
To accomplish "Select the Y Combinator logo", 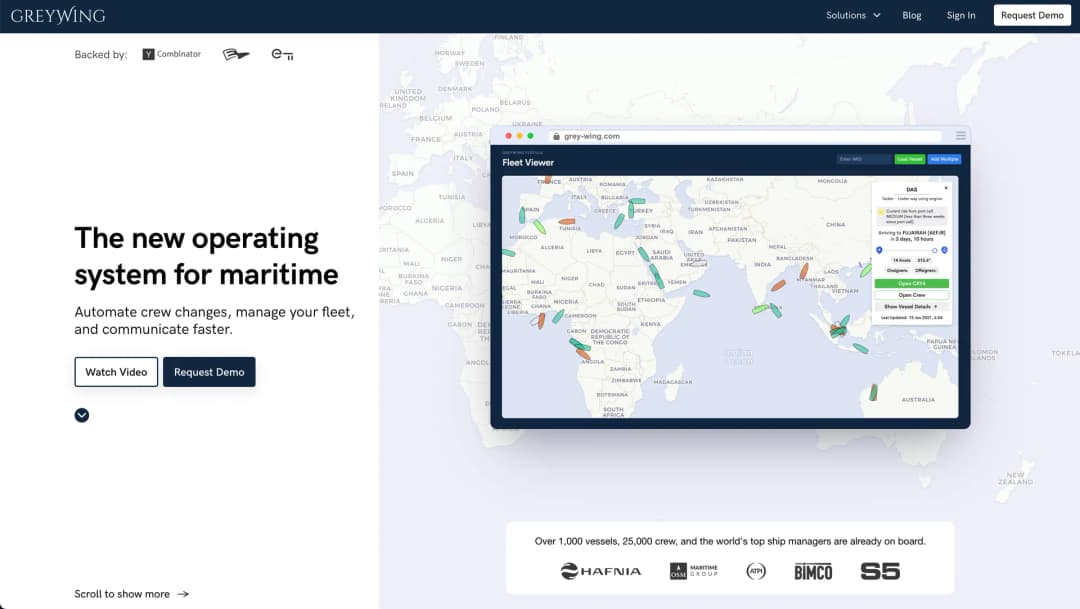I will coord(170,54).
